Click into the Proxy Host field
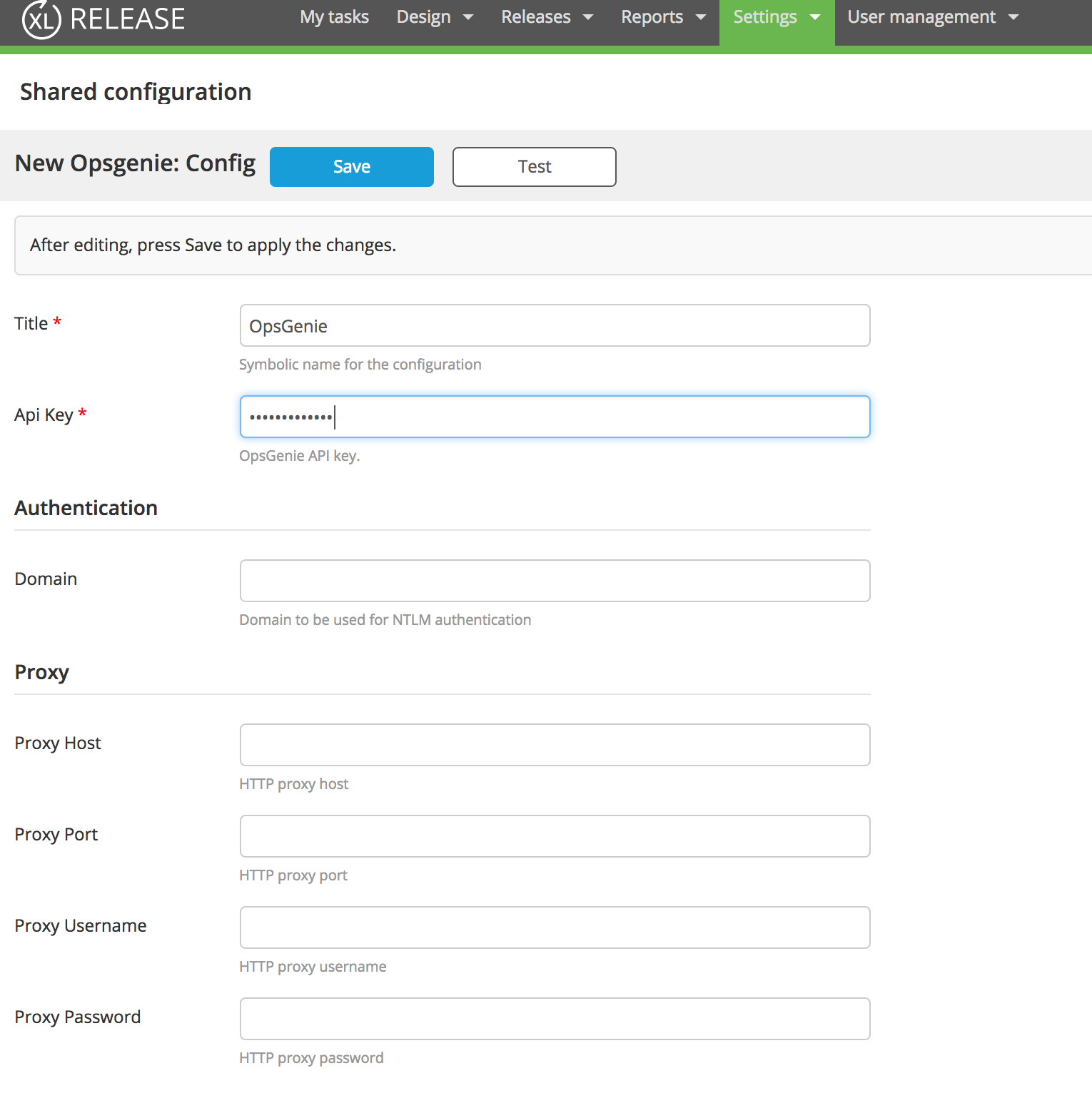 [x=555, y=745]
